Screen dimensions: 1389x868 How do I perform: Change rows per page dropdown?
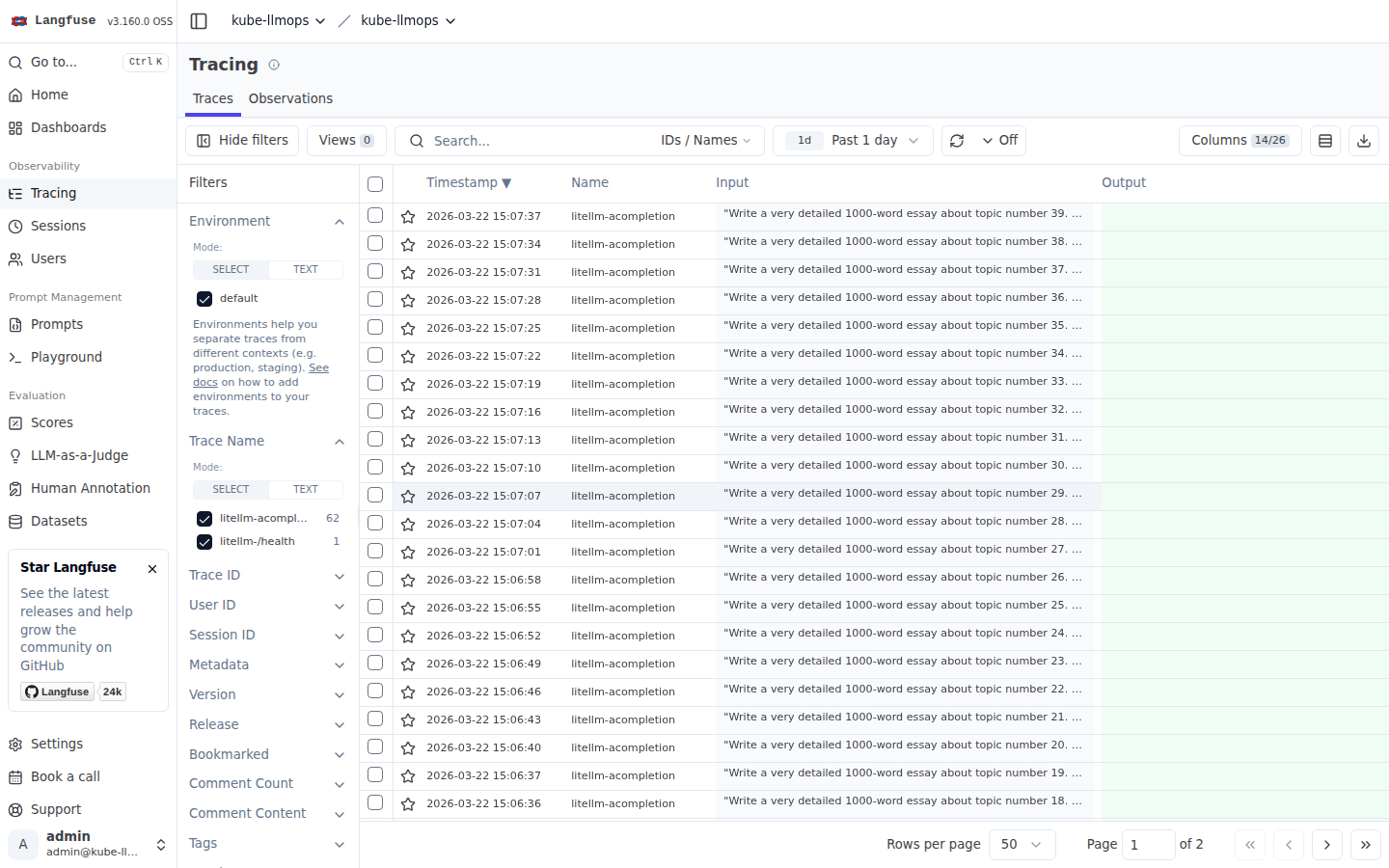pos(1021,845)
